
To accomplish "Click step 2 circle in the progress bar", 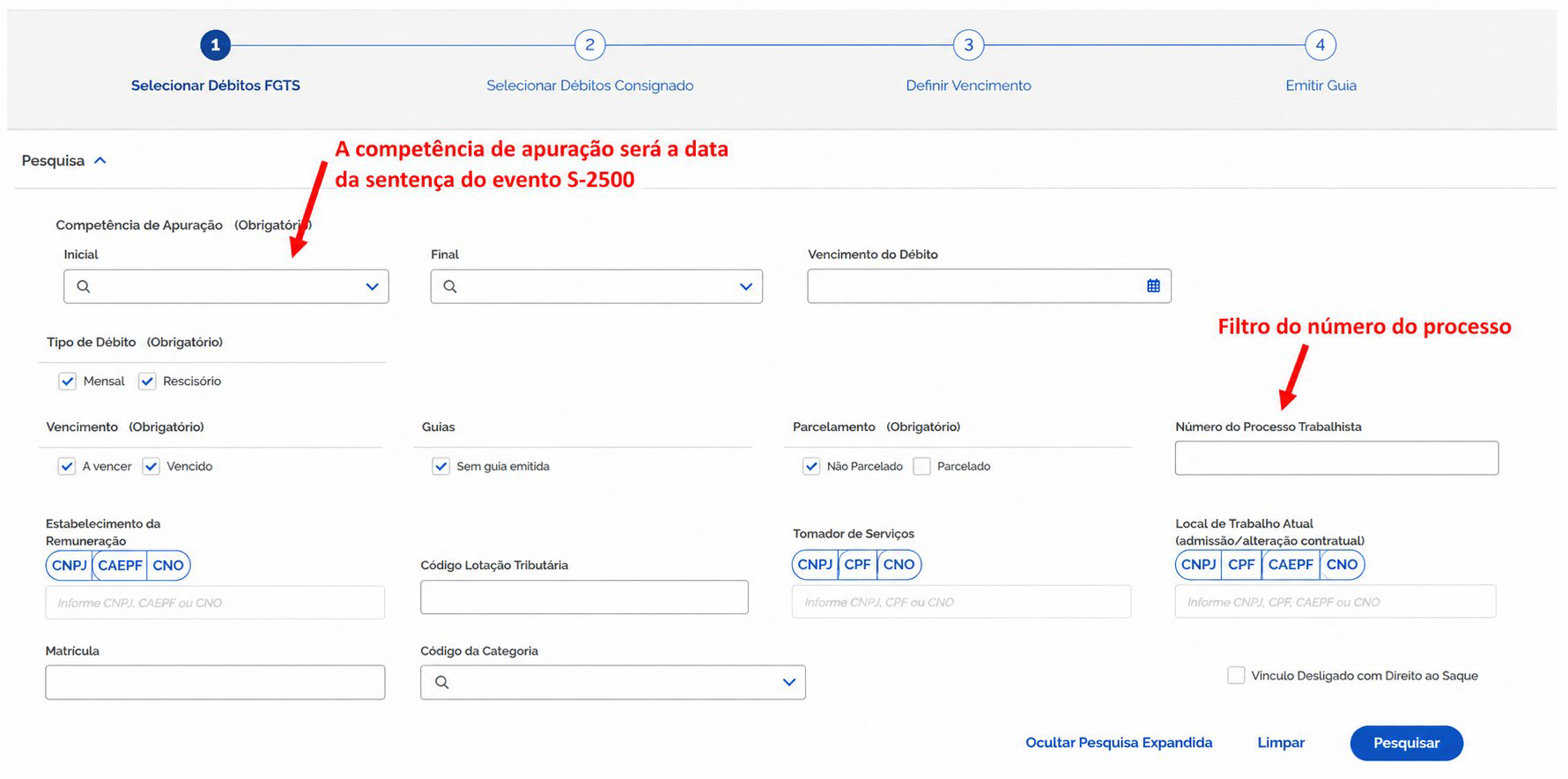I will (x=589, y=45).
